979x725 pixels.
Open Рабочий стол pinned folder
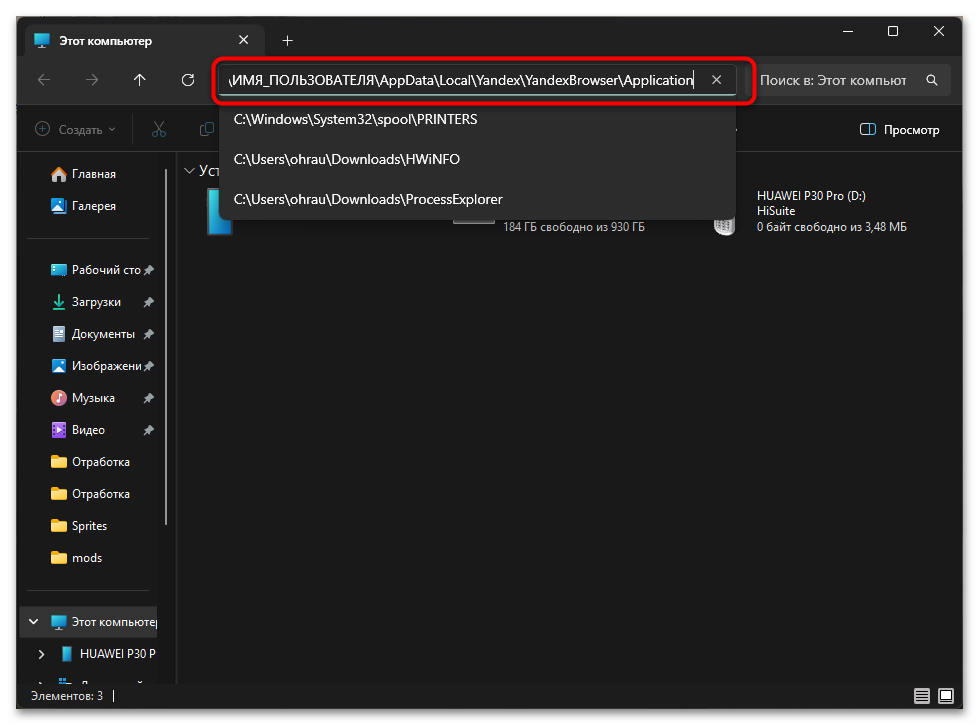[97, 270]
